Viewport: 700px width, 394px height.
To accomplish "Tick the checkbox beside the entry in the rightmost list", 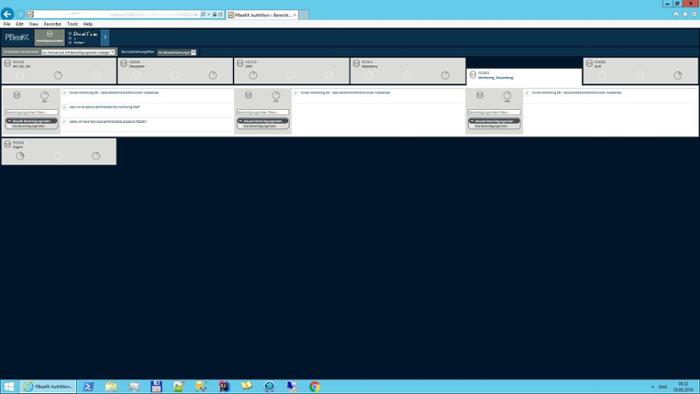I will coord(527,93).
